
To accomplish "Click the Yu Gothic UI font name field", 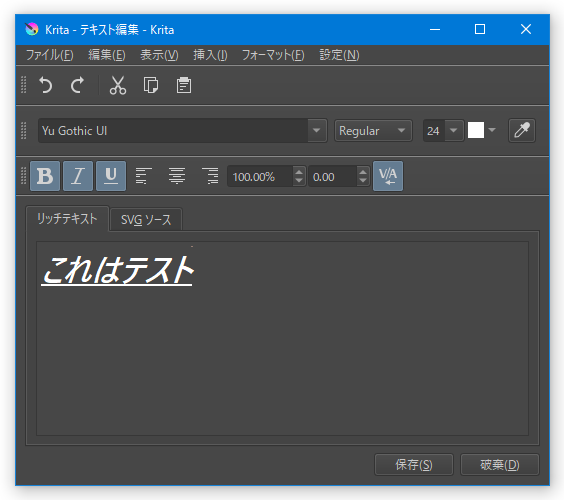I will (x=173, y=131).
